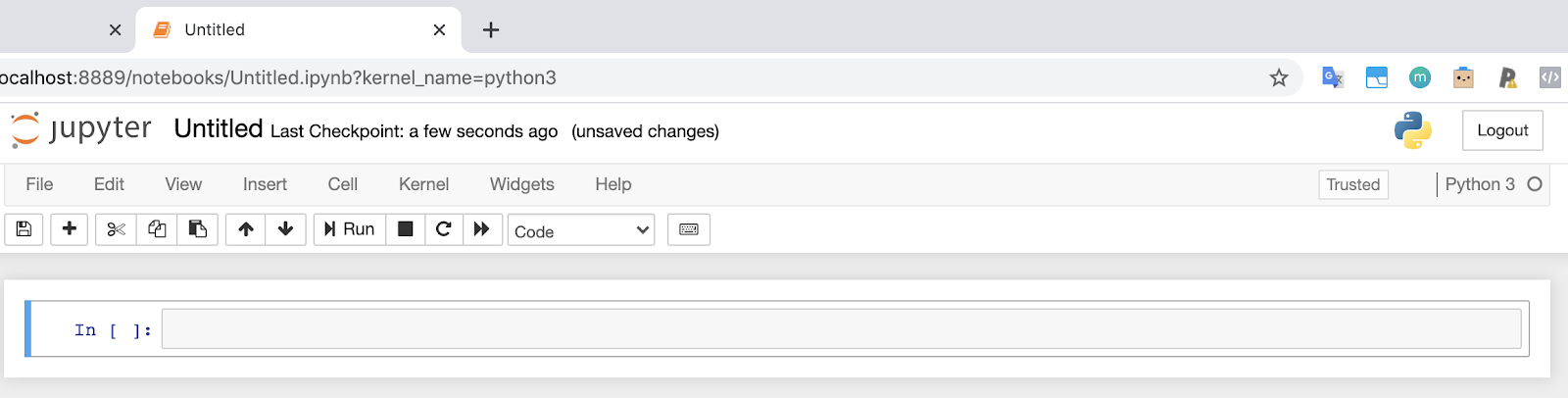Paste cells below icon
1568x398 pixels.
coord(197,229)
